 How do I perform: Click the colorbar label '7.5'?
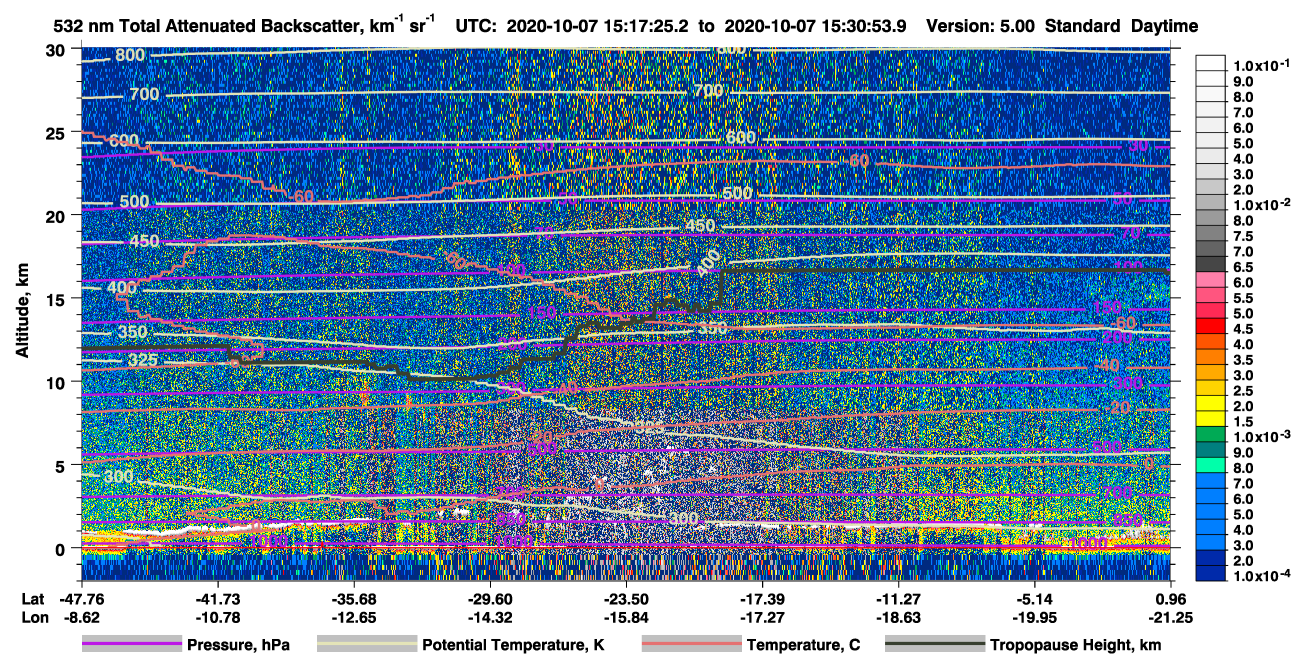click(x=1242, y=236)
